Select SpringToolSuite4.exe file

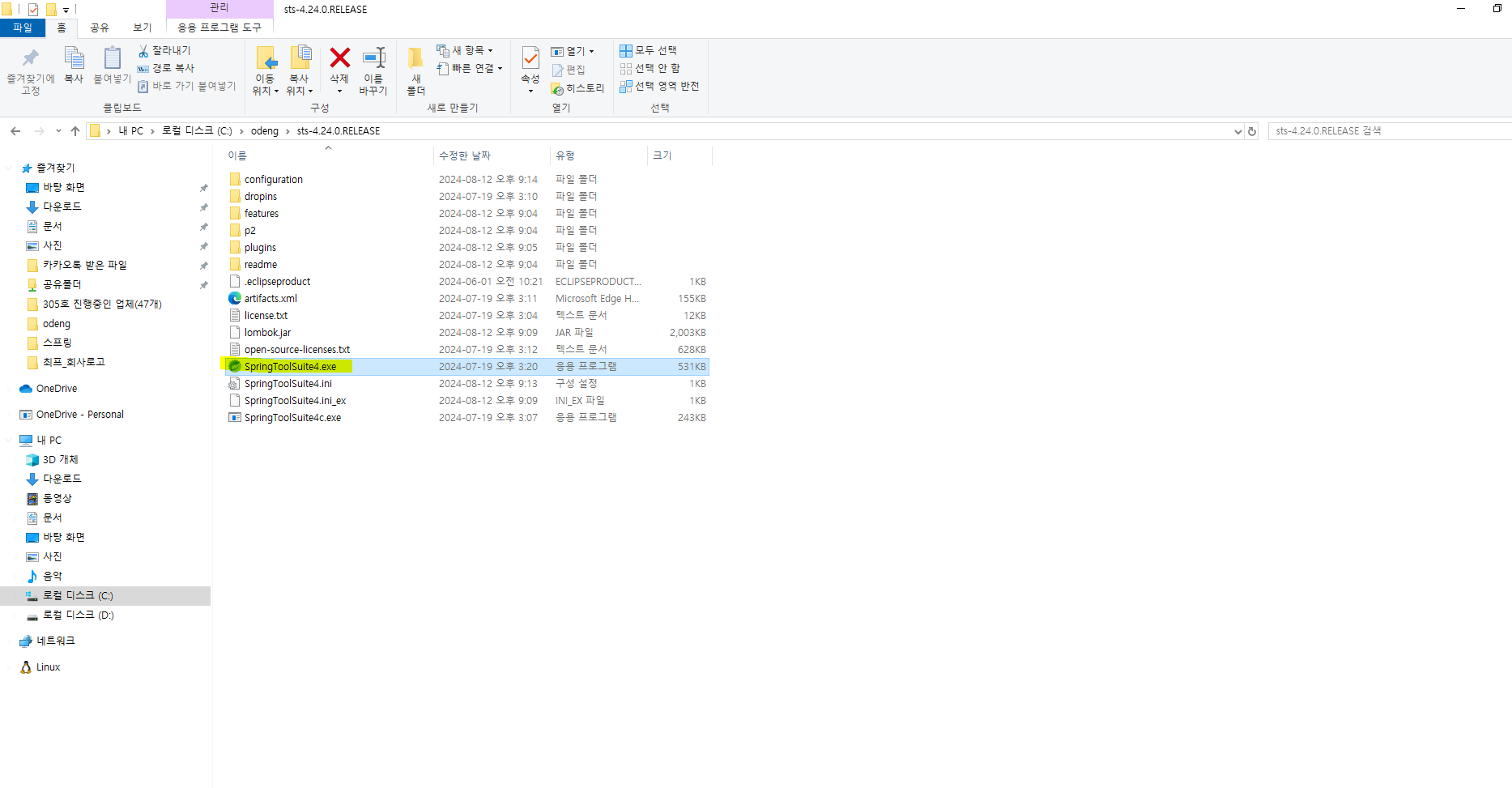point(466,367)
